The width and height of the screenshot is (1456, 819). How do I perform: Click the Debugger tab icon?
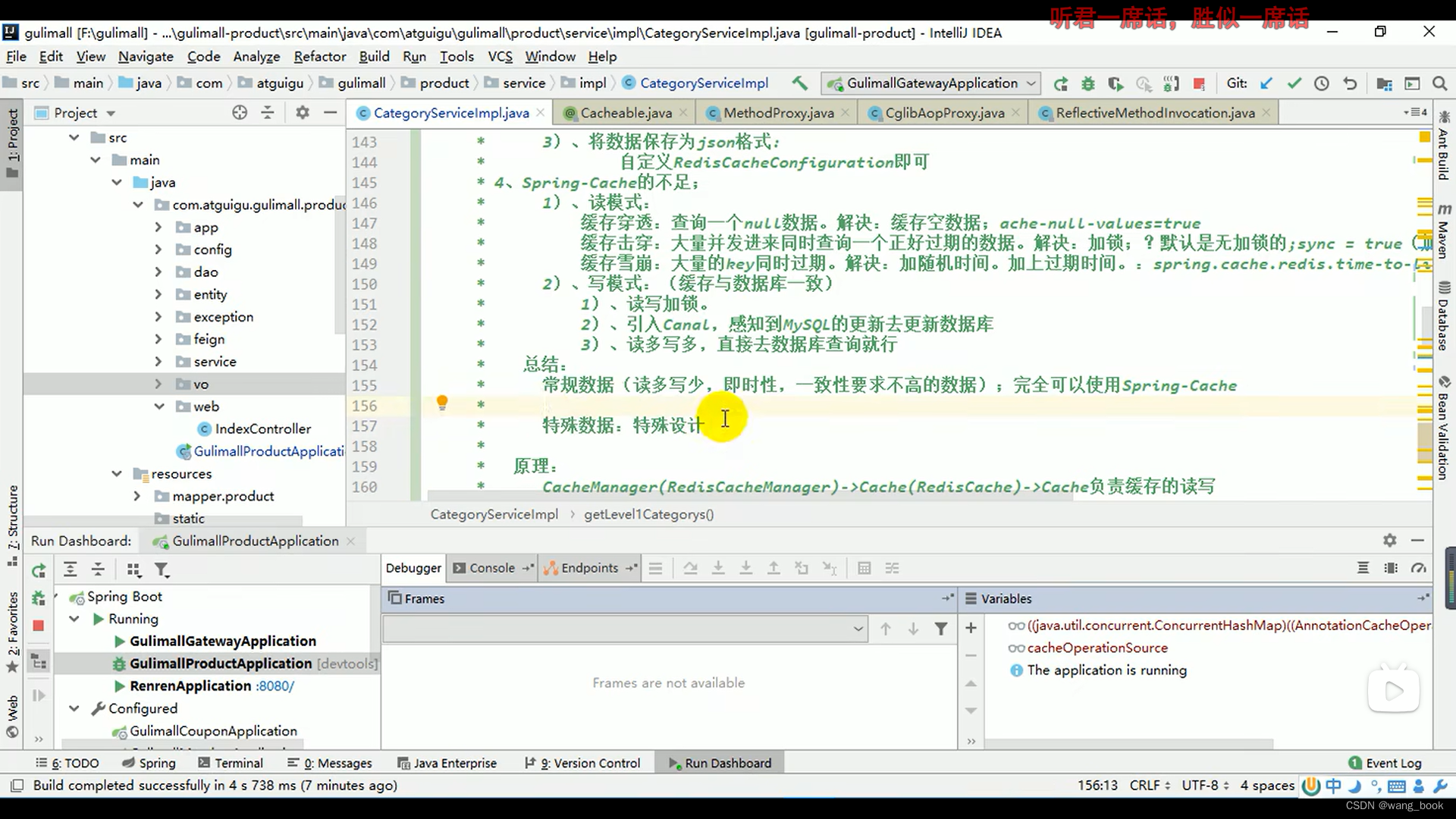pos(413,567)
